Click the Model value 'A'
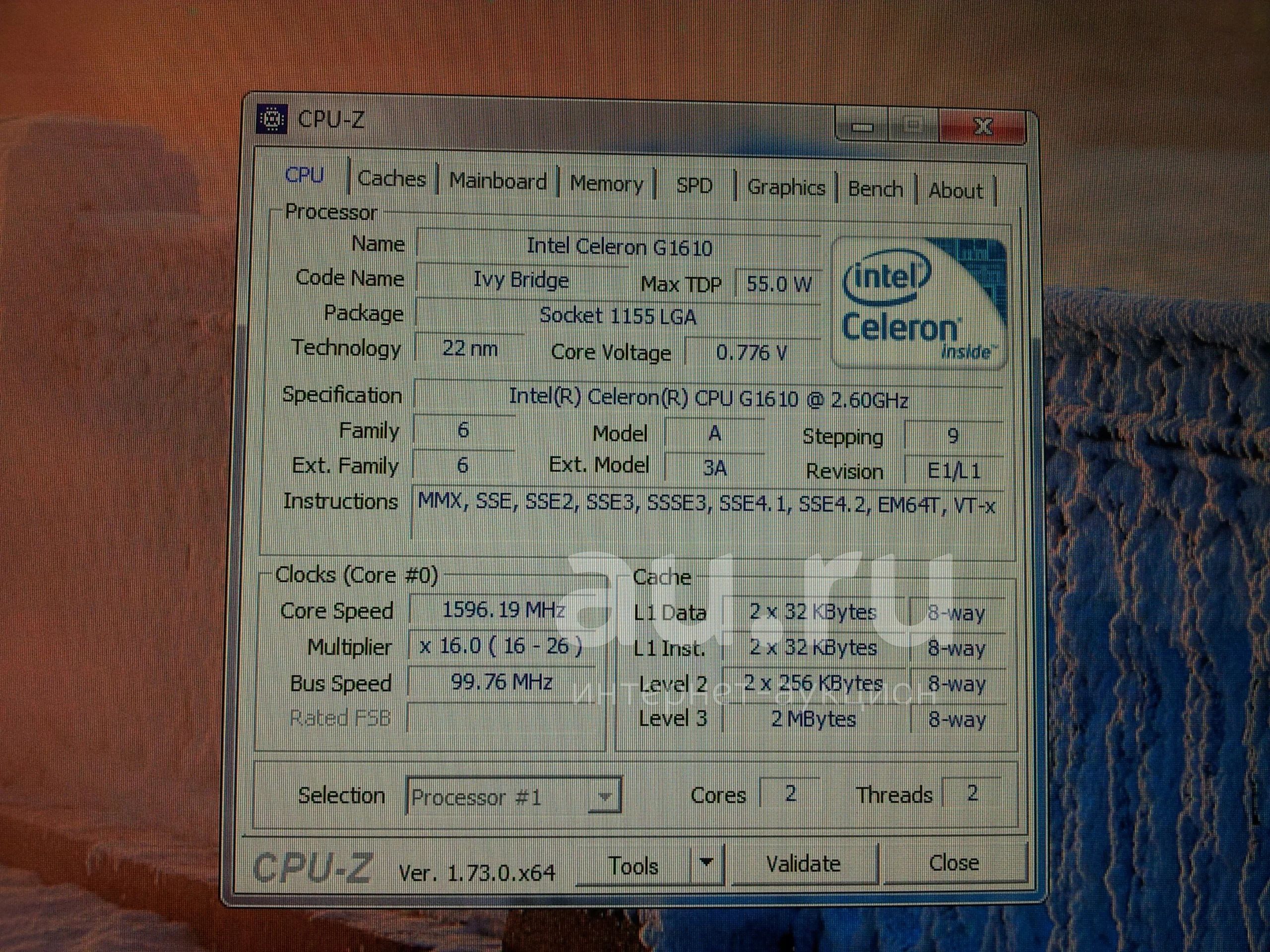The height and width of the screenshot is (952, 1270). (x=714, y=434)
